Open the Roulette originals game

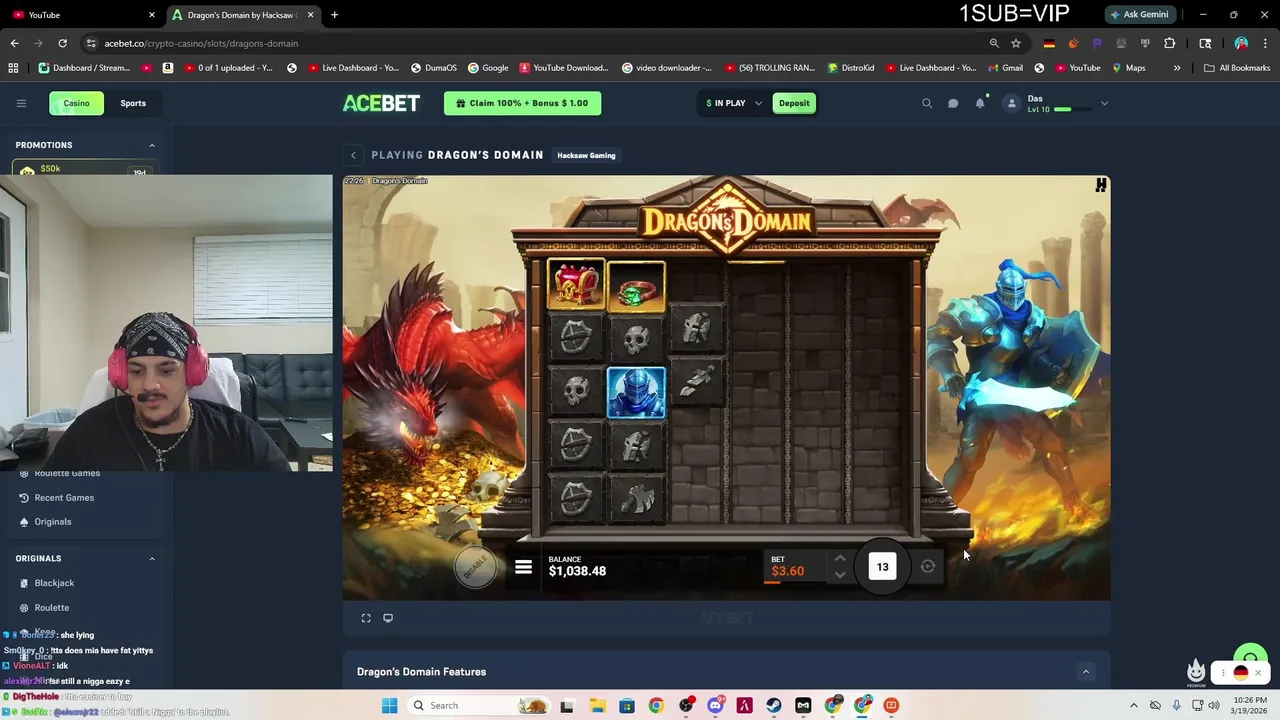(x=52, y=608)
